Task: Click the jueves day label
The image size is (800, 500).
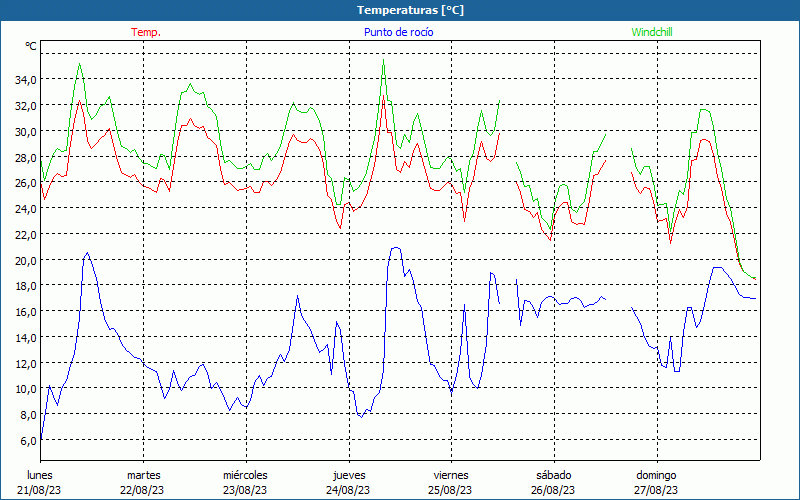Action: coord(349,475)
